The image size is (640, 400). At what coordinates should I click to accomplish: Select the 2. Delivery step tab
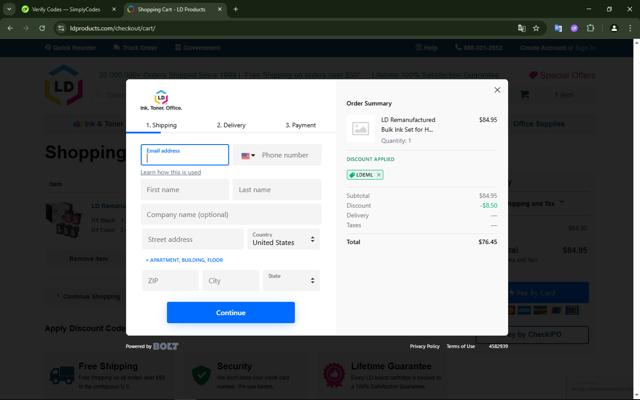[231, 125]
